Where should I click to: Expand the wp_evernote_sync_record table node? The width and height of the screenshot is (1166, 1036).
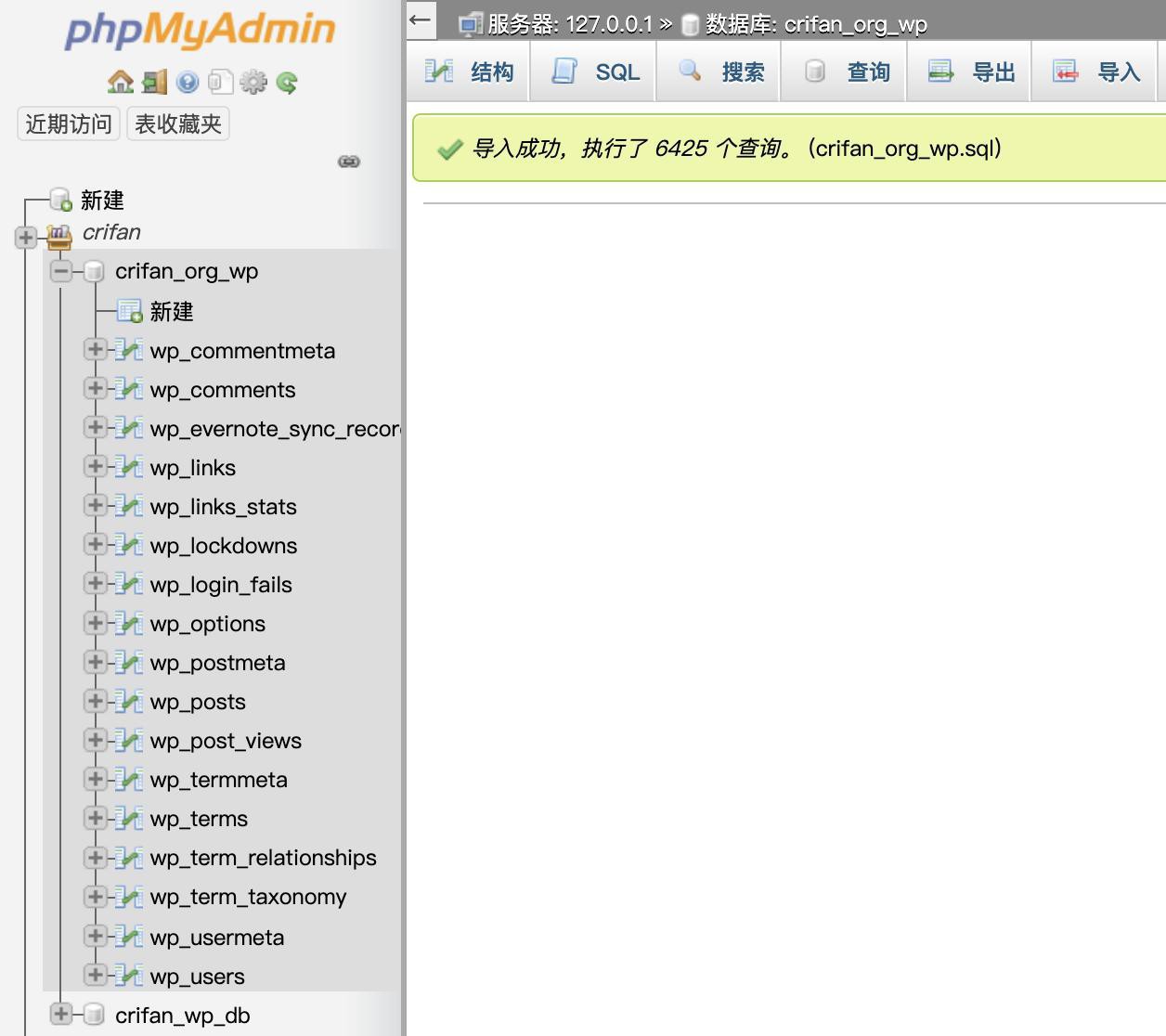pos(95,428)
